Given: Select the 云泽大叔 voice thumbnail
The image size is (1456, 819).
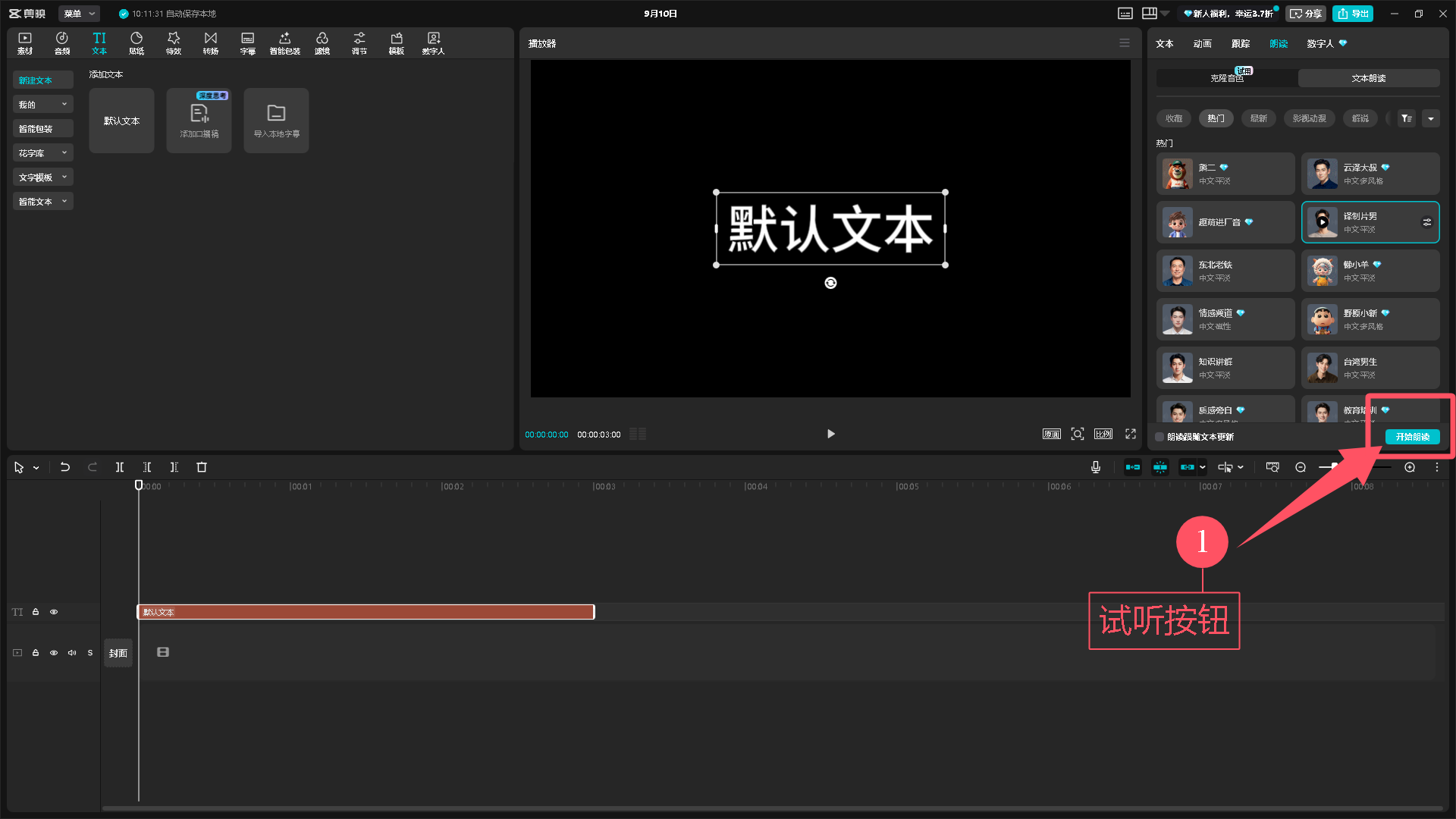Looking at the screenshot, I should 1322,174.
